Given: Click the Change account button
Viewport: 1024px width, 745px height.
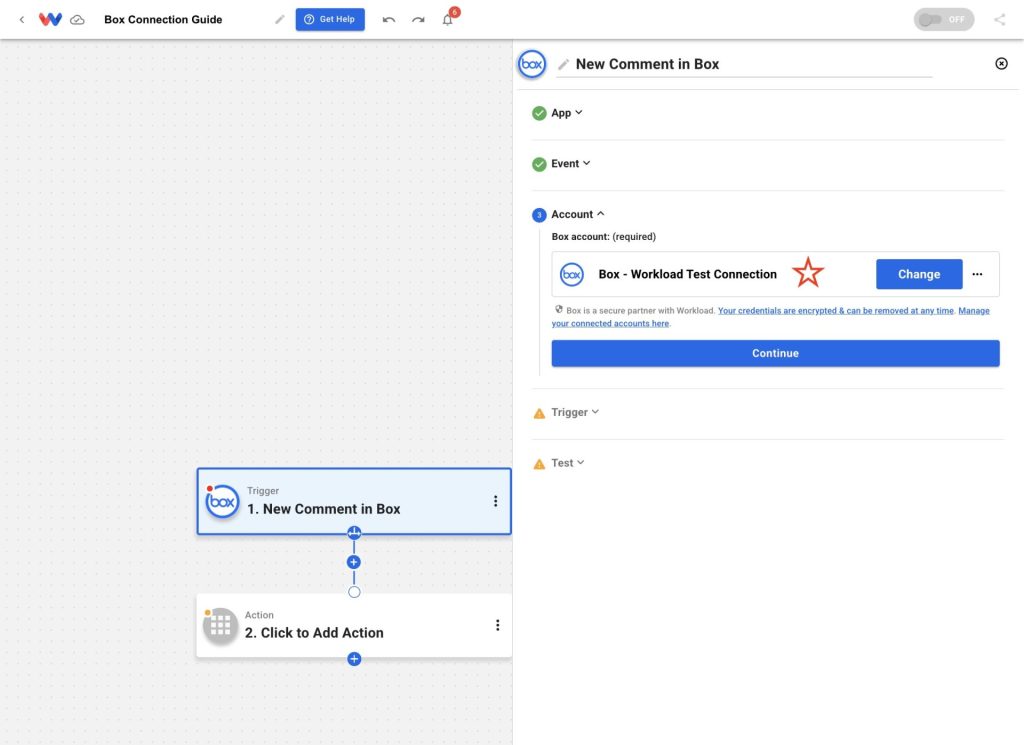Looking at the screenshot, I should 919,274.
